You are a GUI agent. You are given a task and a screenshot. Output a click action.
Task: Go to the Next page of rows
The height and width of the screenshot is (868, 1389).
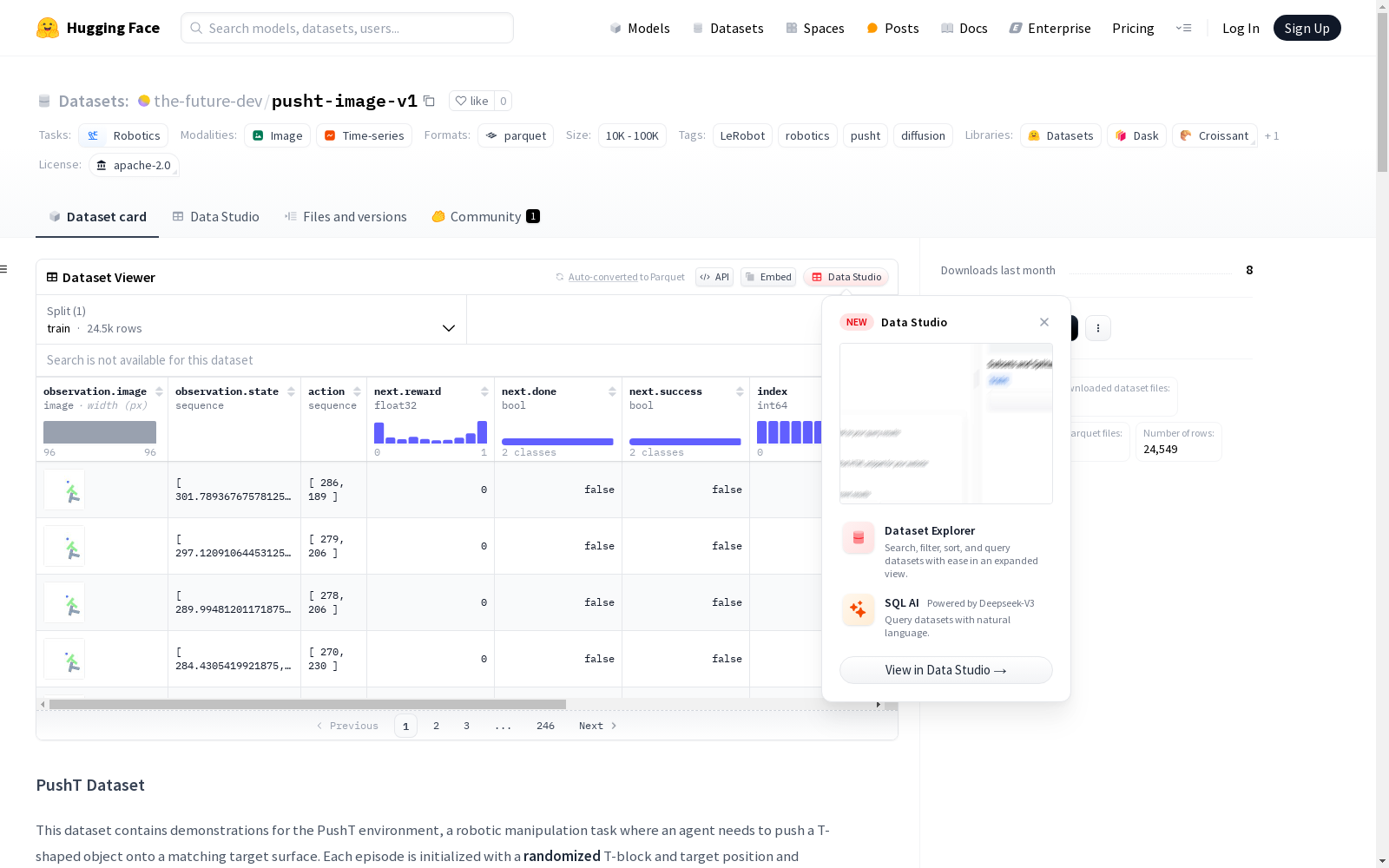pos(598,726)
